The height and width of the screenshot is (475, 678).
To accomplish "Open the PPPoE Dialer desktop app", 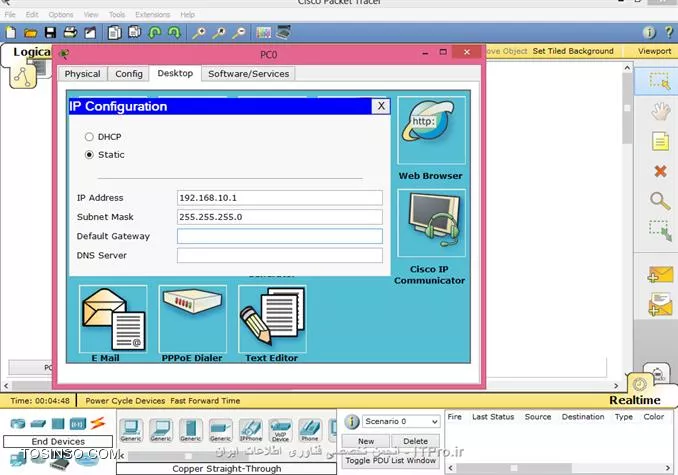I will pos(192,319).
